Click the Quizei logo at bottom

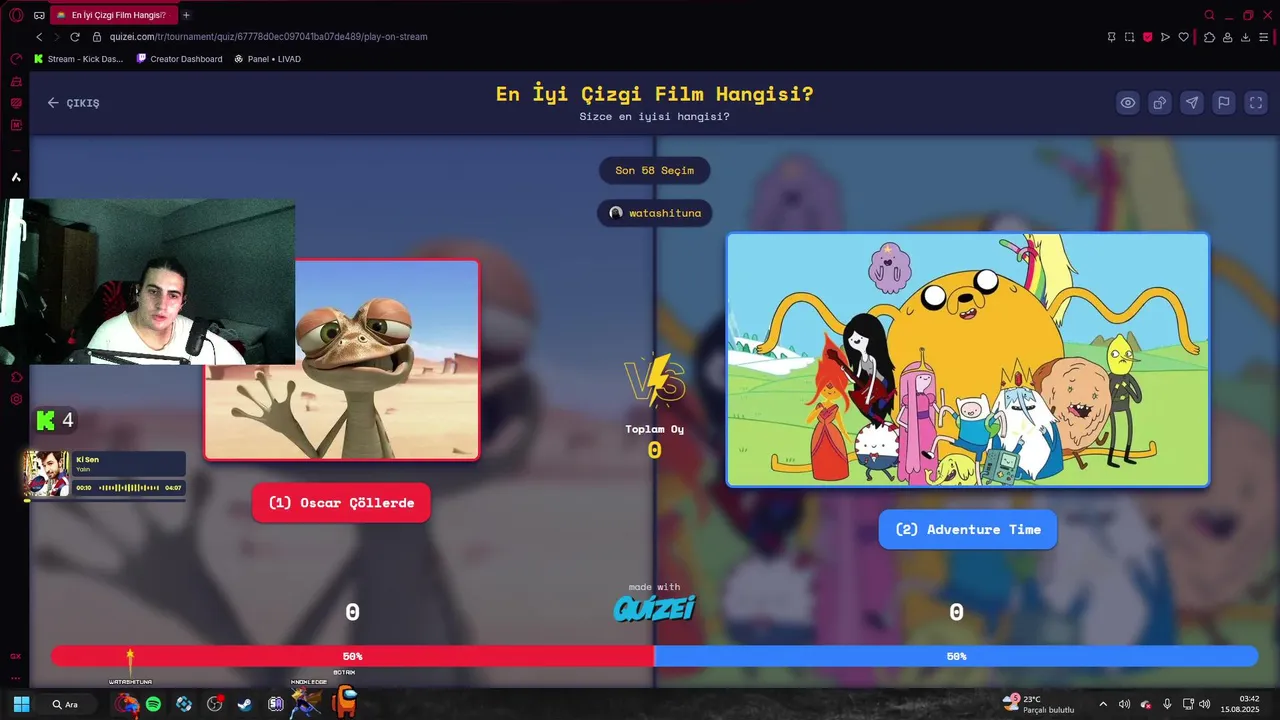point(654,608)
